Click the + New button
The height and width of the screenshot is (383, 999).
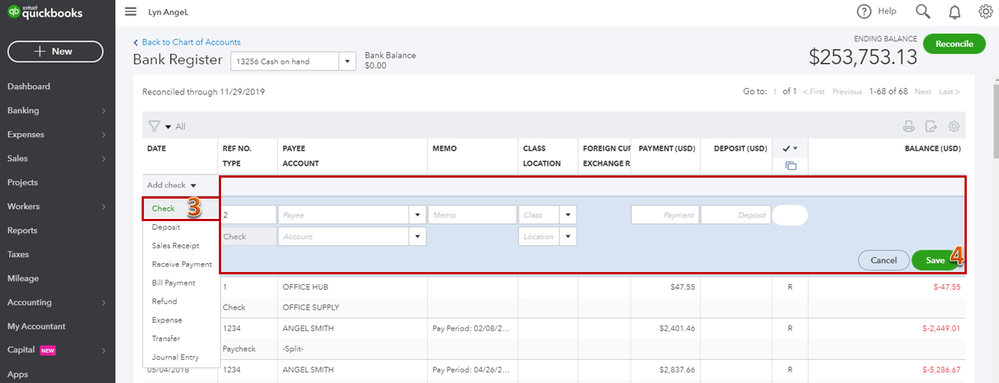tap(55, 52)
